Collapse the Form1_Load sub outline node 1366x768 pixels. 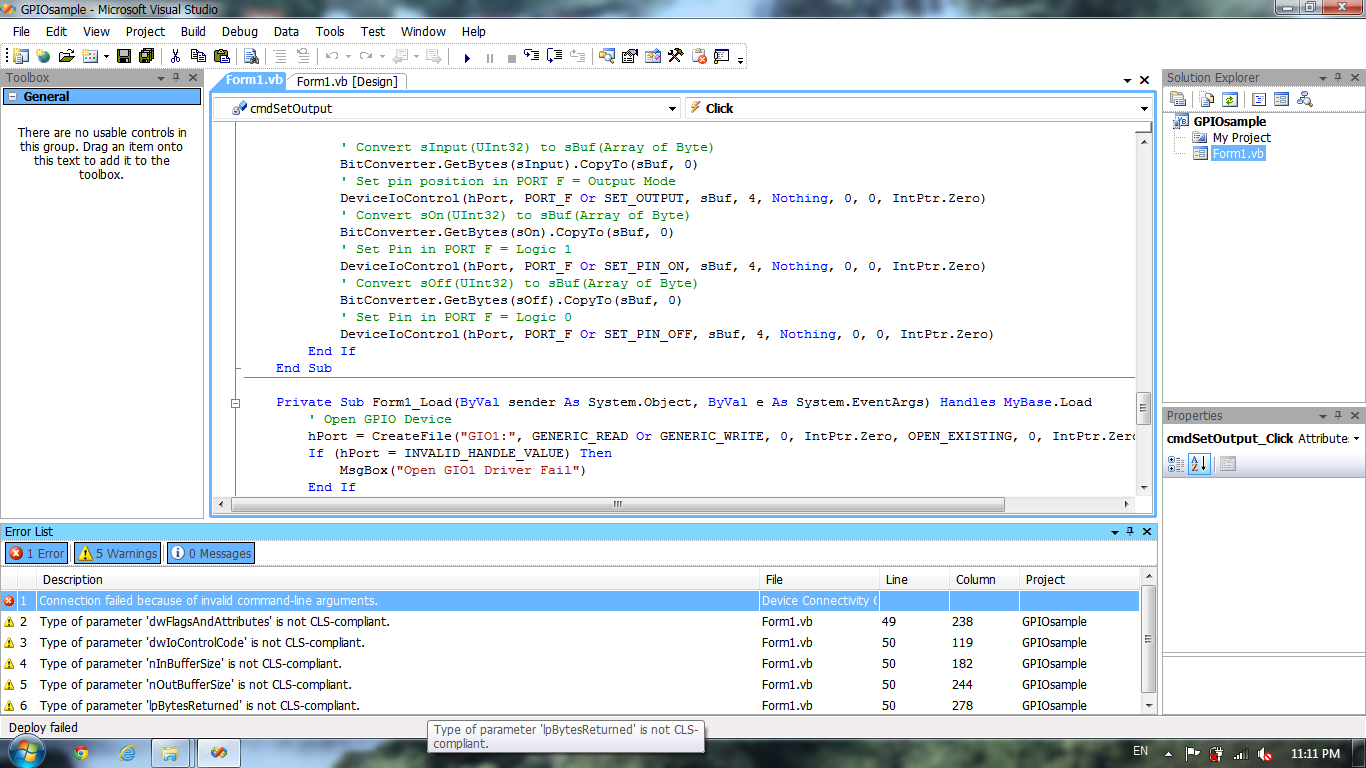(x=236, y=403)
